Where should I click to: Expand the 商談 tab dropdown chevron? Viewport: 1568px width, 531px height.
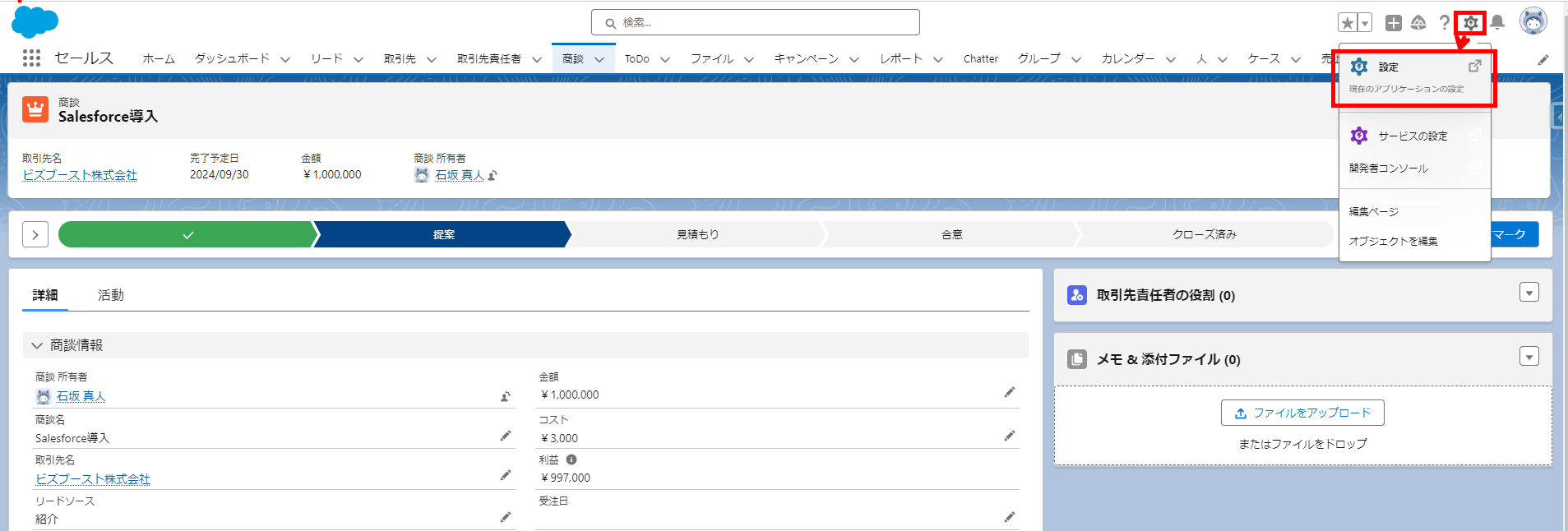(599, 59)
